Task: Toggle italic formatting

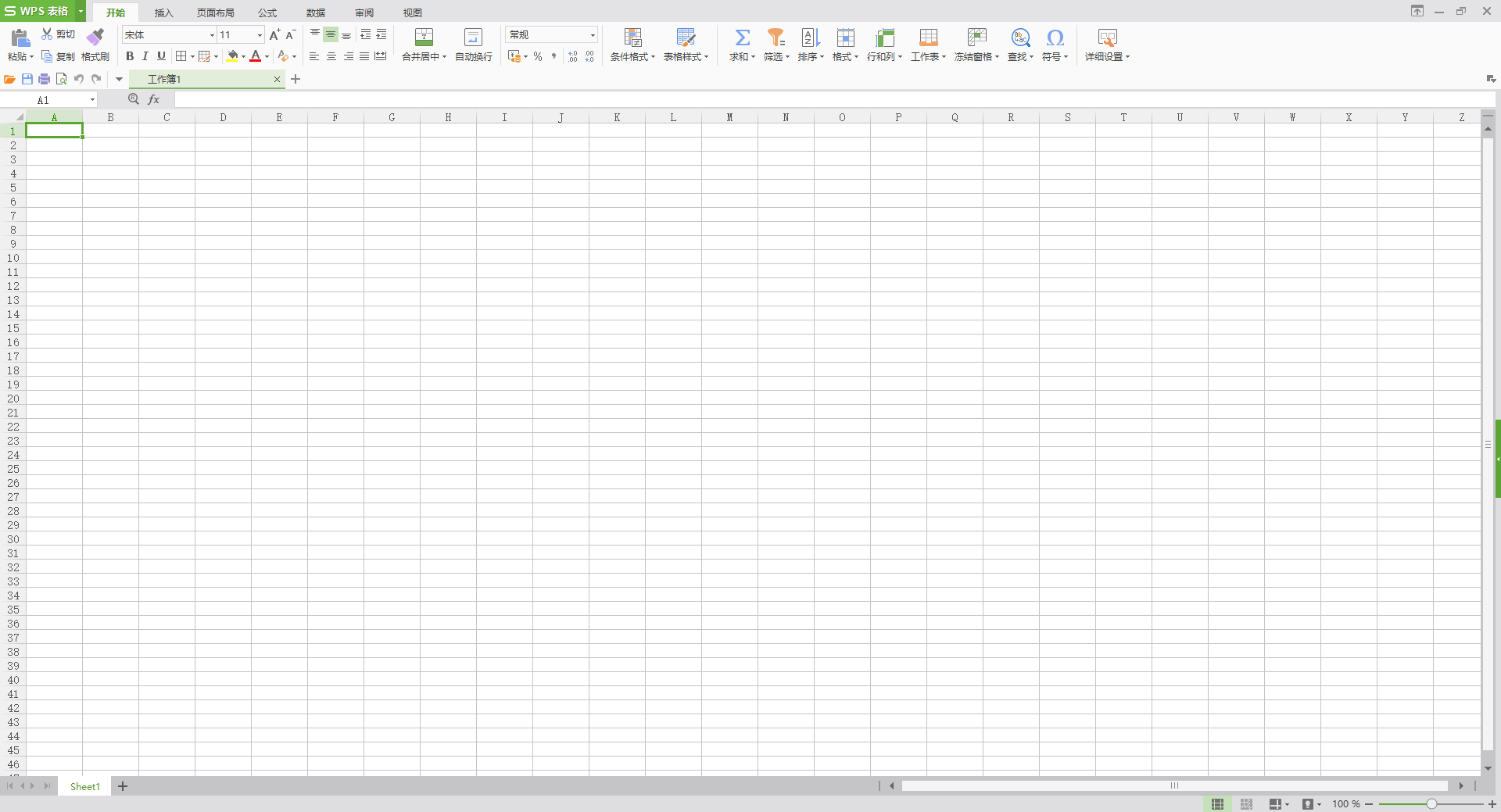Action: [x=145, y=56]
